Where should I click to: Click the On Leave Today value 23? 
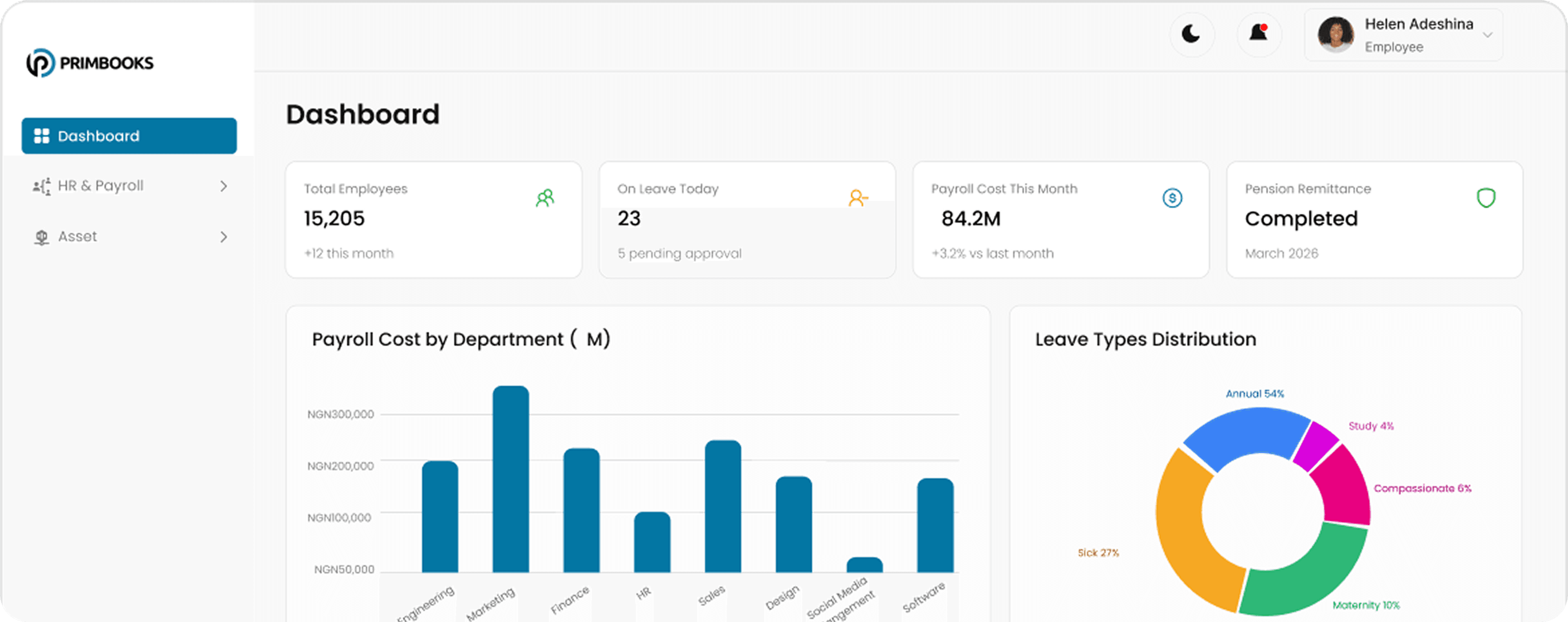point(629,218)
